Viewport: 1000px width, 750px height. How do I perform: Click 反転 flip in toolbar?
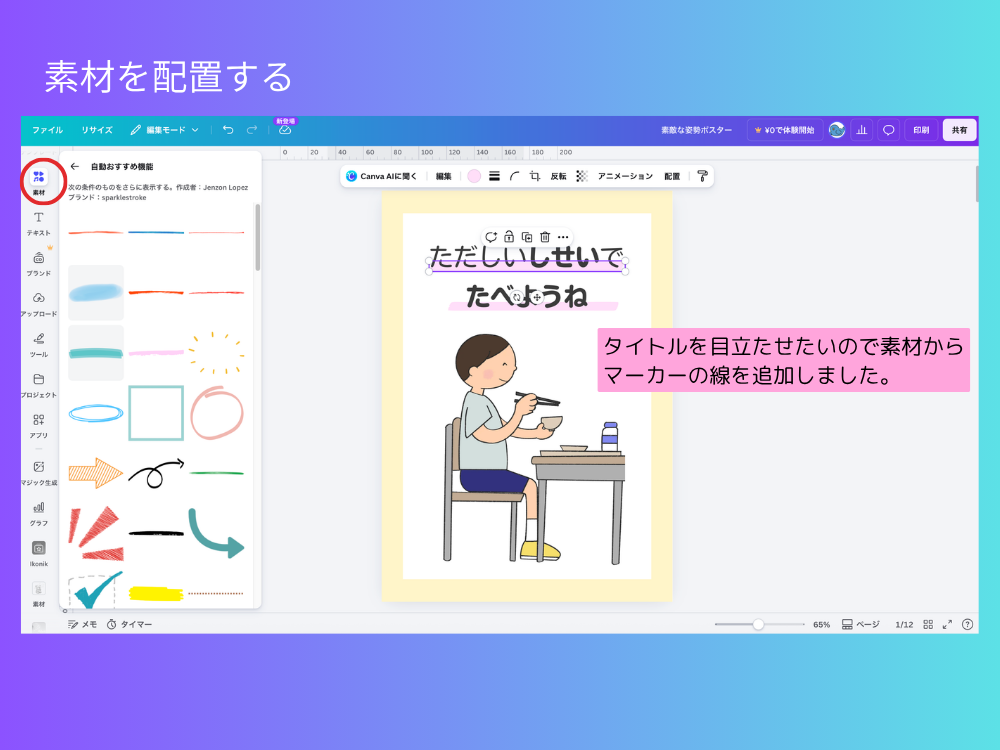(x=559, y=176)
